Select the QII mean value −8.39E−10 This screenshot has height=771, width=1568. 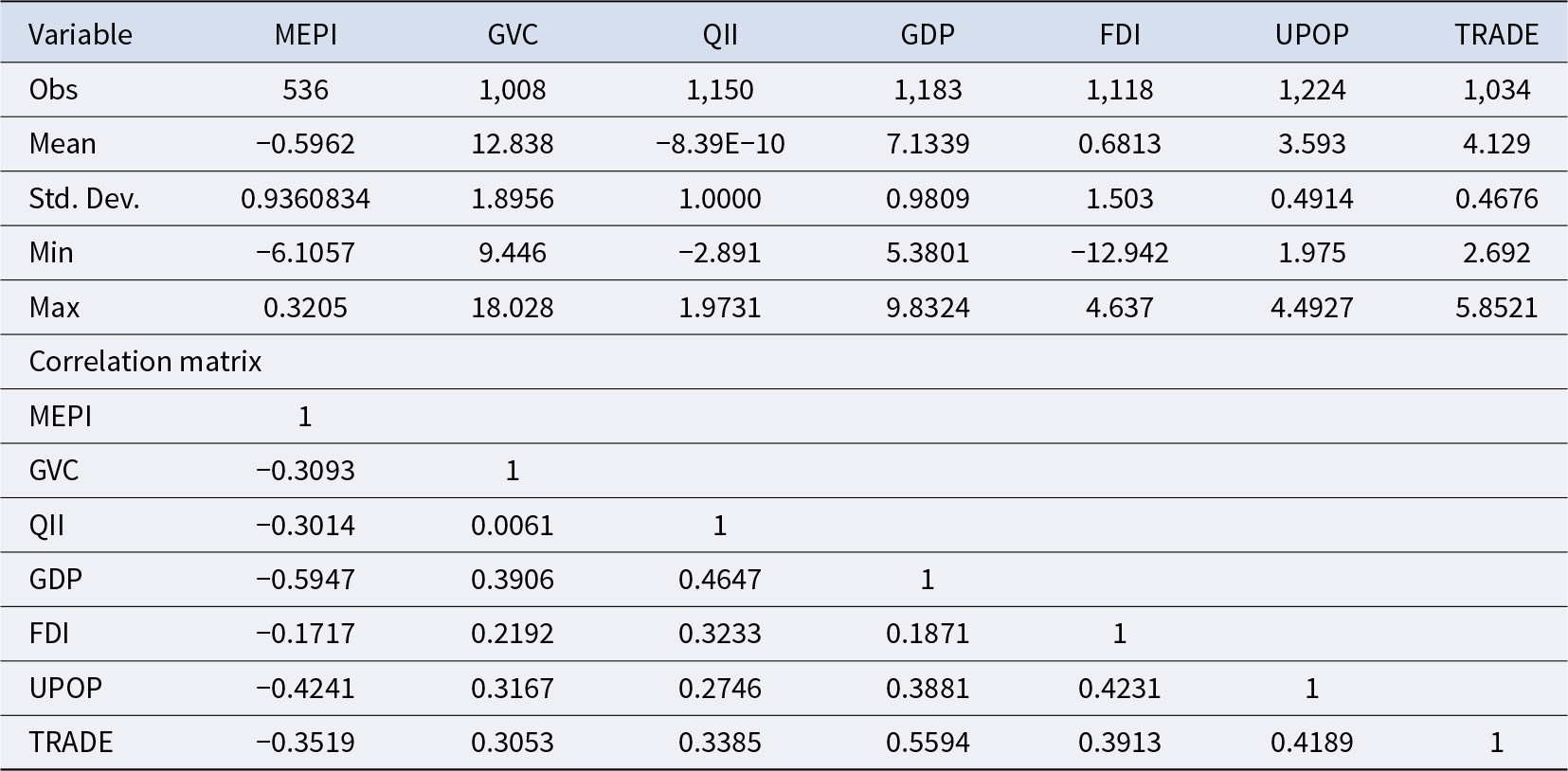(720, 144)
